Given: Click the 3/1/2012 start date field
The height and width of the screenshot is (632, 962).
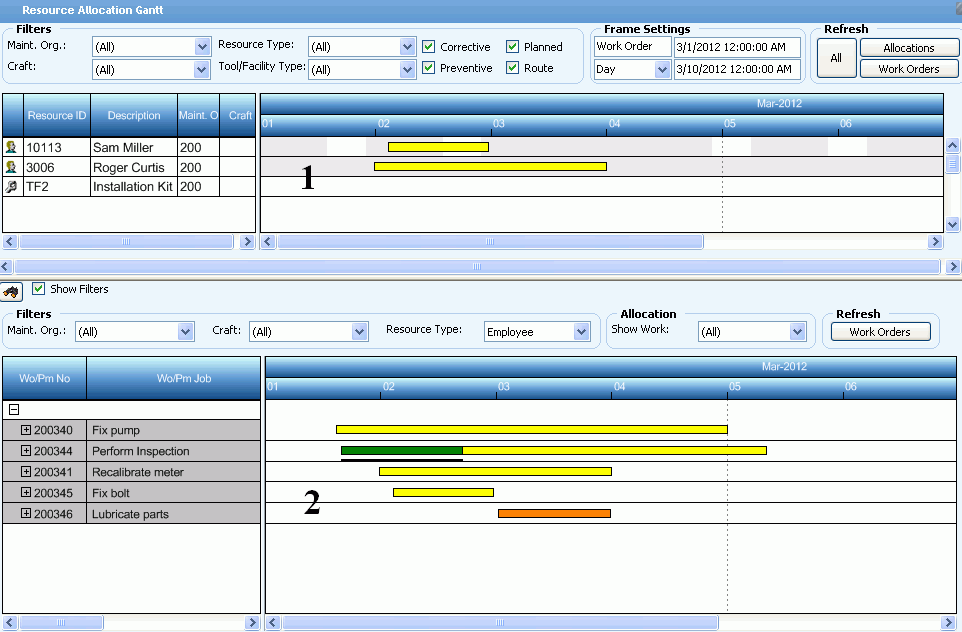Looking at the screenshot, I should coord(737,47).
